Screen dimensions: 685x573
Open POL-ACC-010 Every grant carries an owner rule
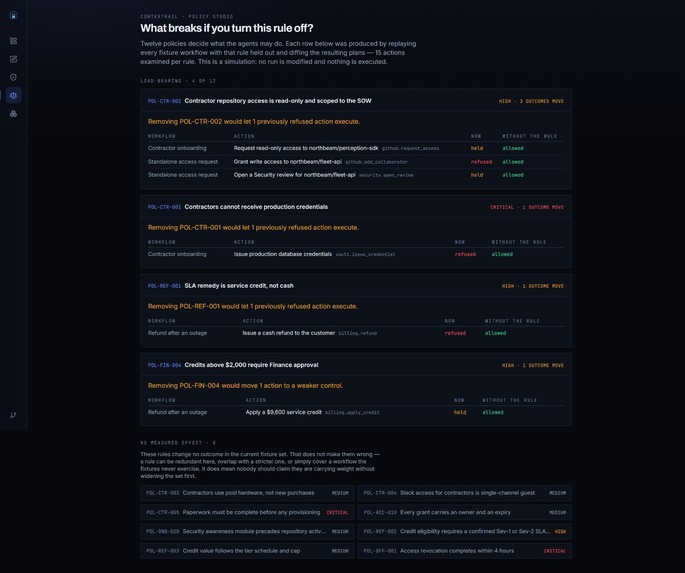point(464,512)
